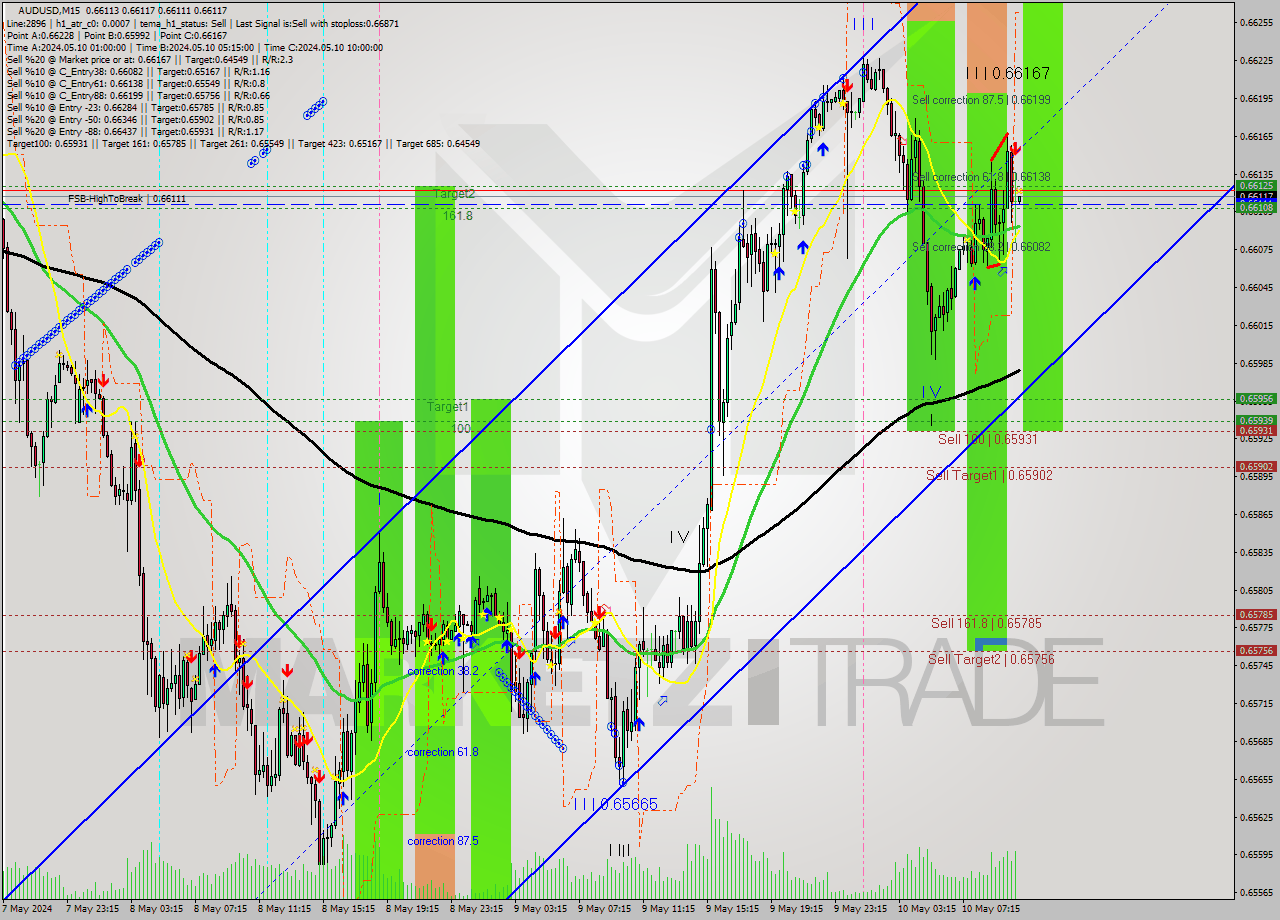Click the '9 May 03:15' time label
1280x920 pixels.
[540, 909]
